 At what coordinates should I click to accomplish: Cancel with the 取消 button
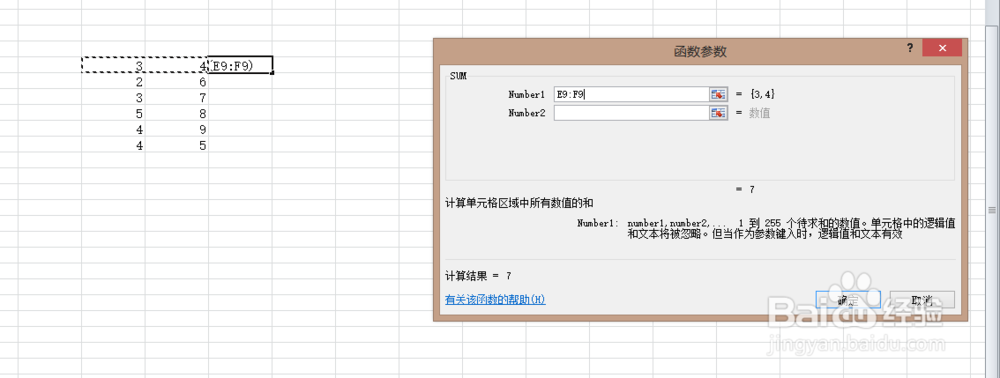click(x=922, y=300)
